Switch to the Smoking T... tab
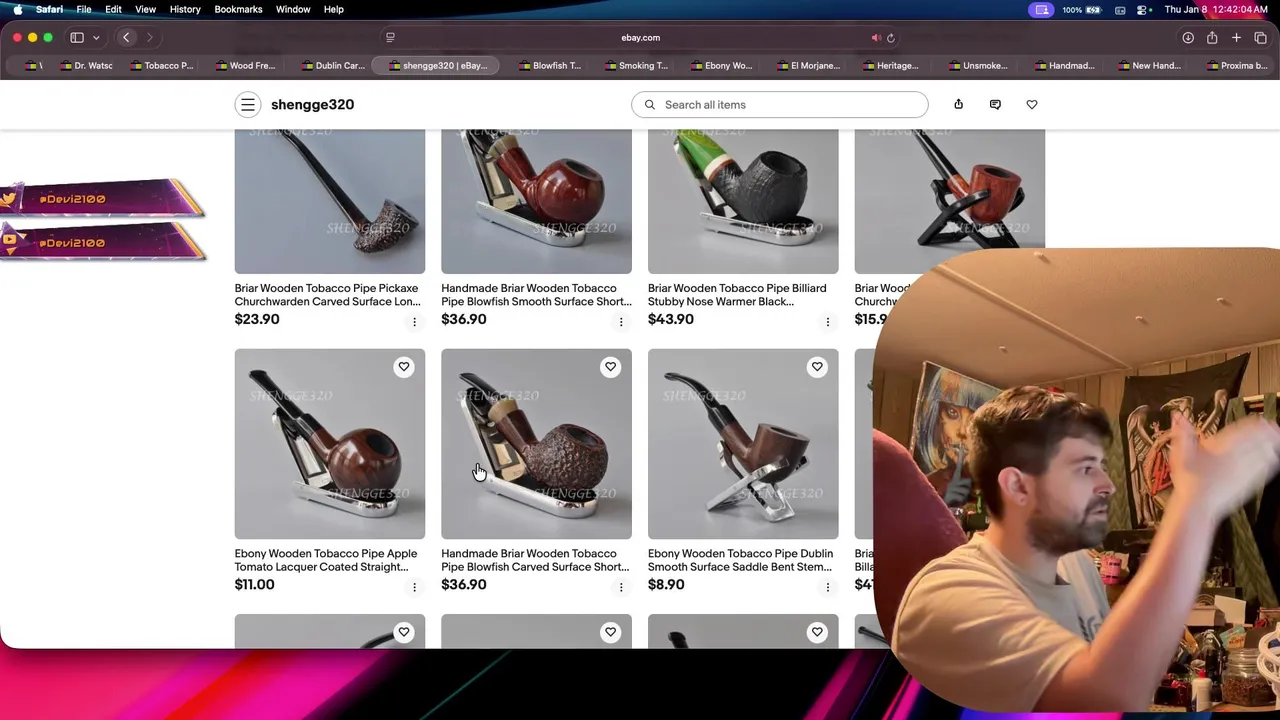The height and width of the screenshot is (720, 1280). tap(635, 66)
